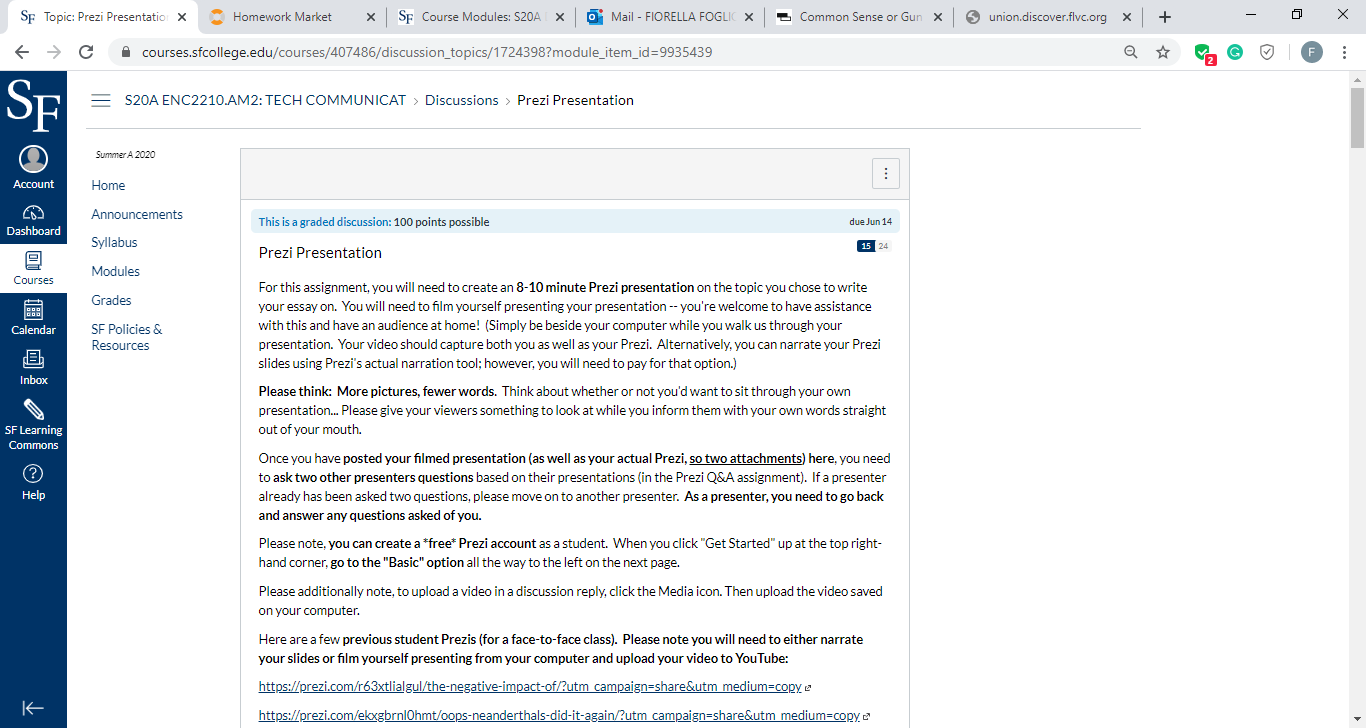Reload the current page
This screenshot has width=1366, height=728.
[86, 52]
